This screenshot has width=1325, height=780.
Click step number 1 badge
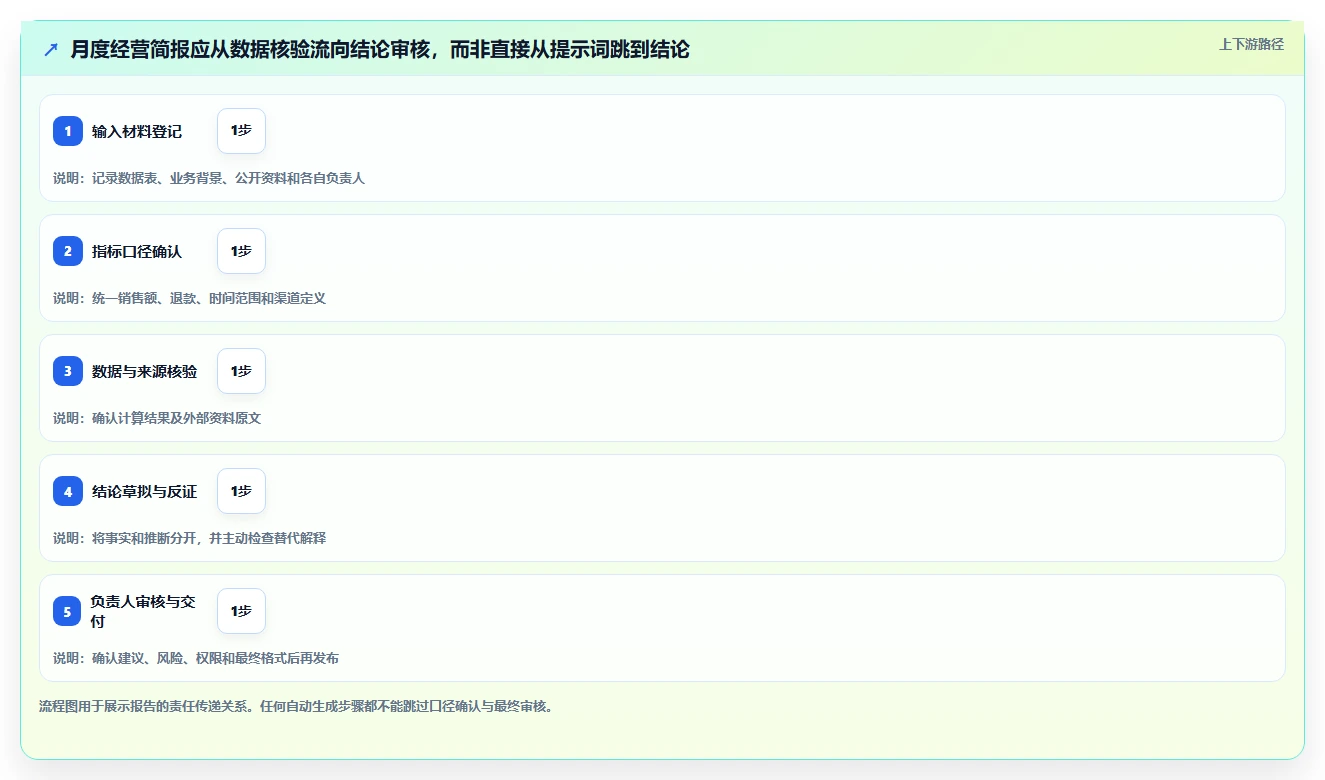click(68, 131)
